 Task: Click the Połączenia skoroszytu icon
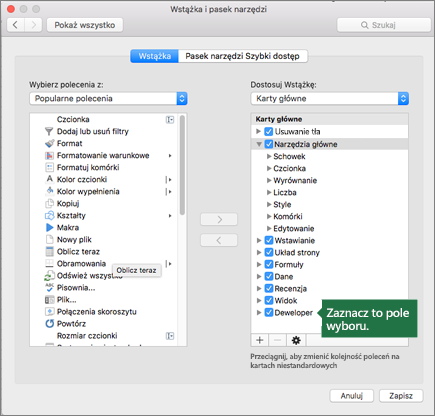click(49, 312)
